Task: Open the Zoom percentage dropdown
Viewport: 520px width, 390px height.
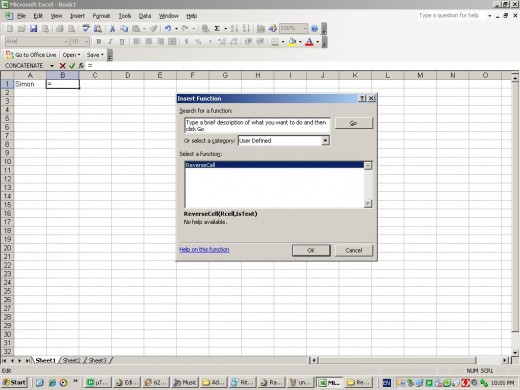Action: 305,29
